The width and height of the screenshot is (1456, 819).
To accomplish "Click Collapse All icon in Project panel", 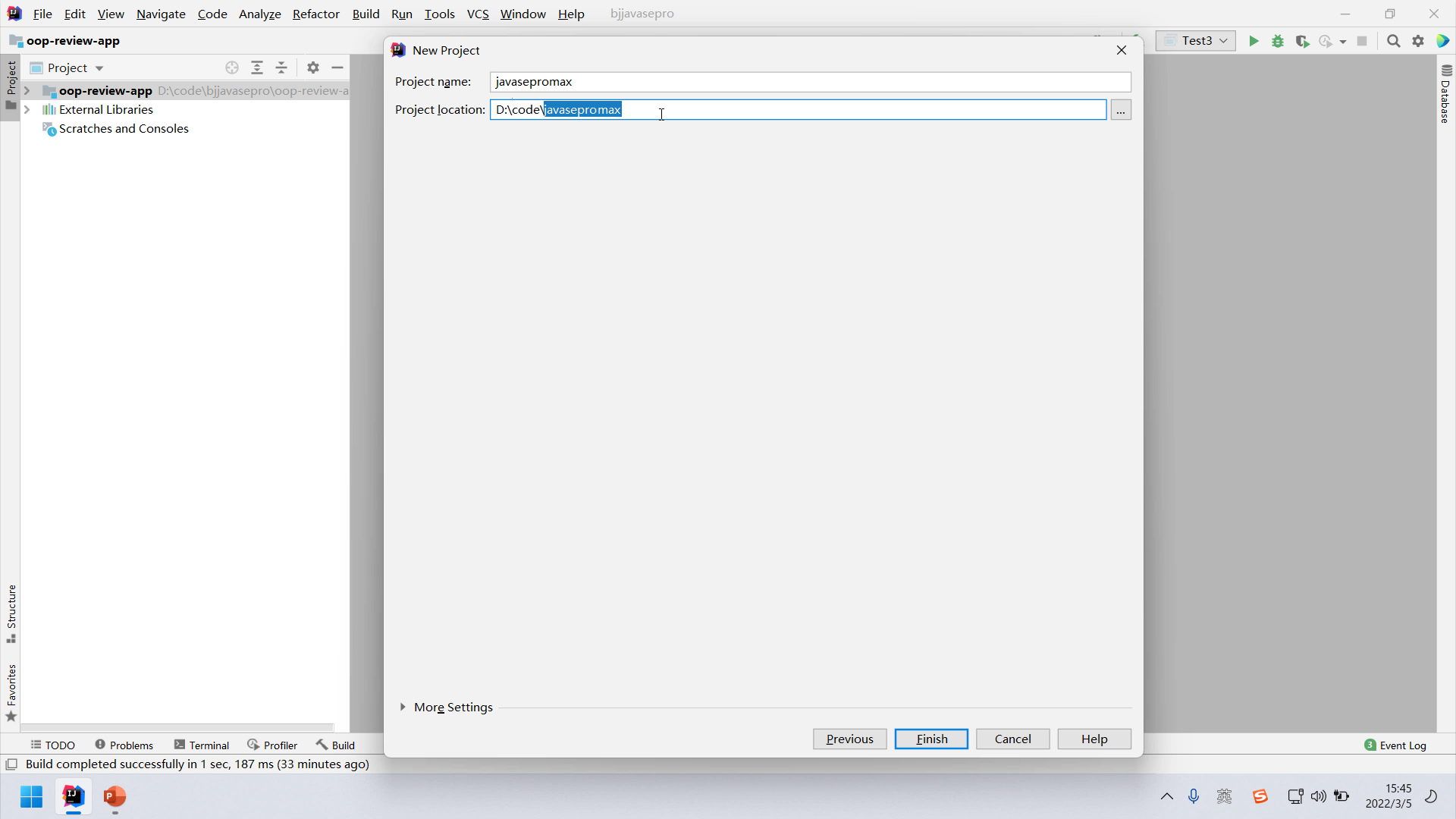I will [x=281, y=67].
